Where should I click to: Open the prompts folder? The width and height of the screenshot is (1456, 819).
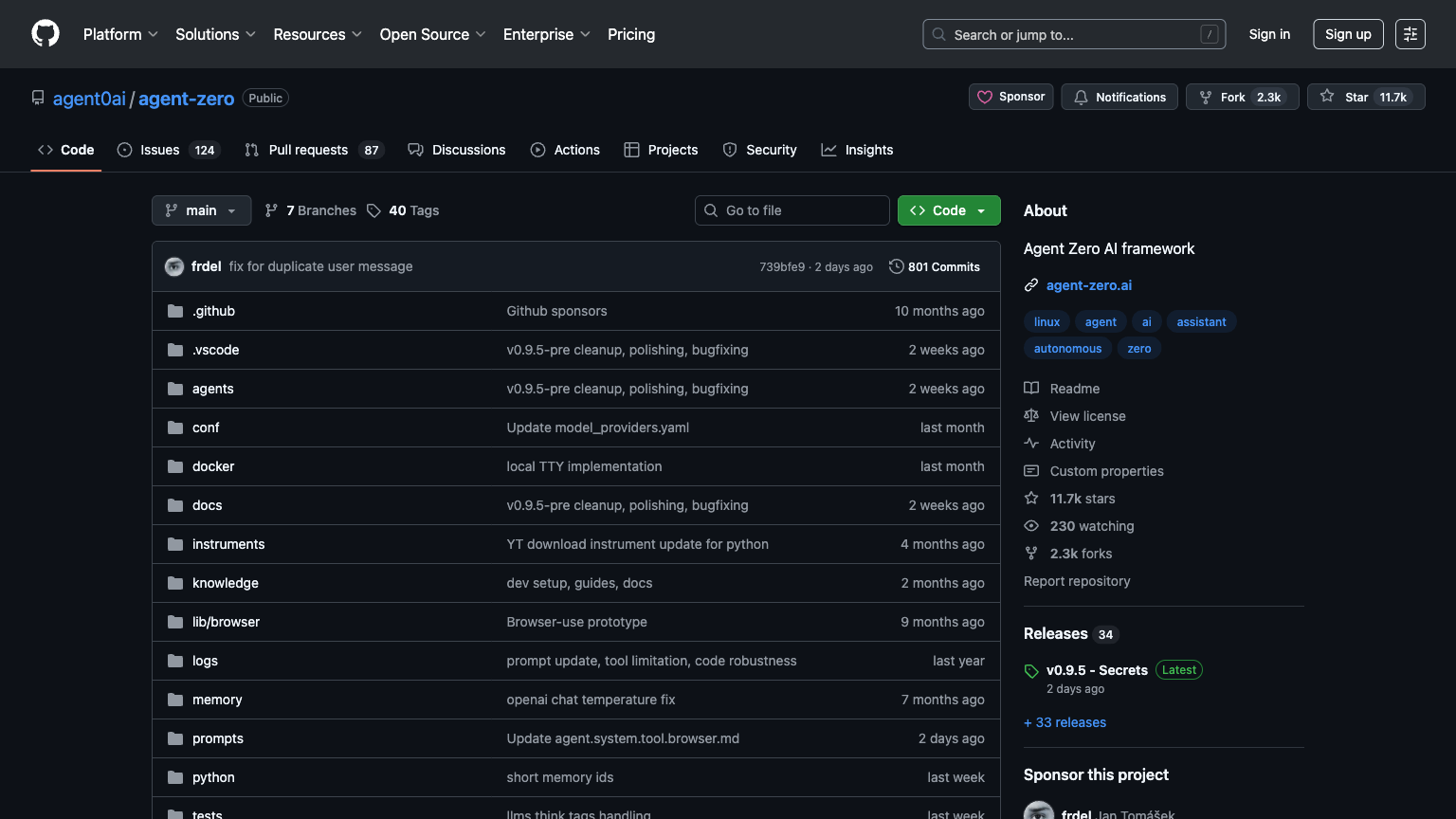[218, 738]
